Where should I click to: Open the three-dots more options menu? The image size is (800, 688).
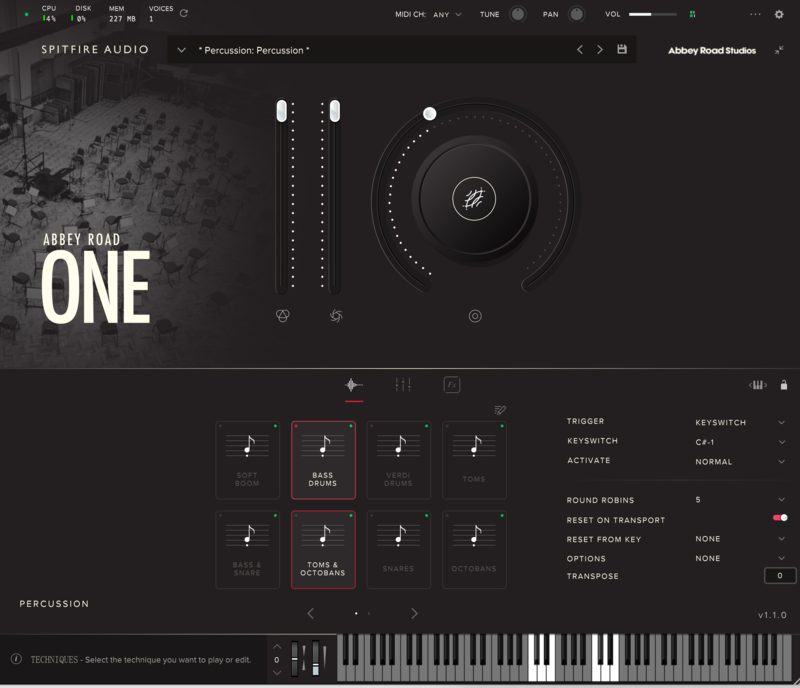click(755, 14)
